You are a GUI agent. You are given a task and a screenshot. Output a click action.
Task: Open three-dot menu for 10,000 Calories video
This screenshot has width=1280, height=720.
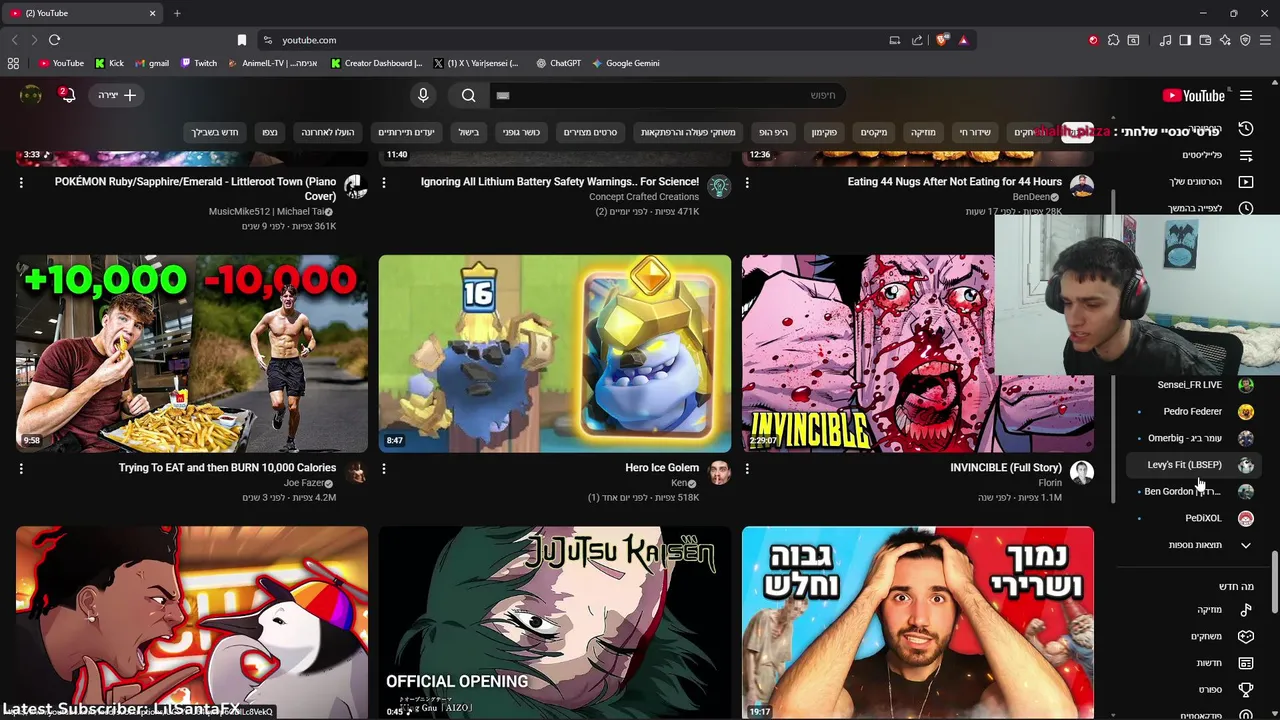21,468
